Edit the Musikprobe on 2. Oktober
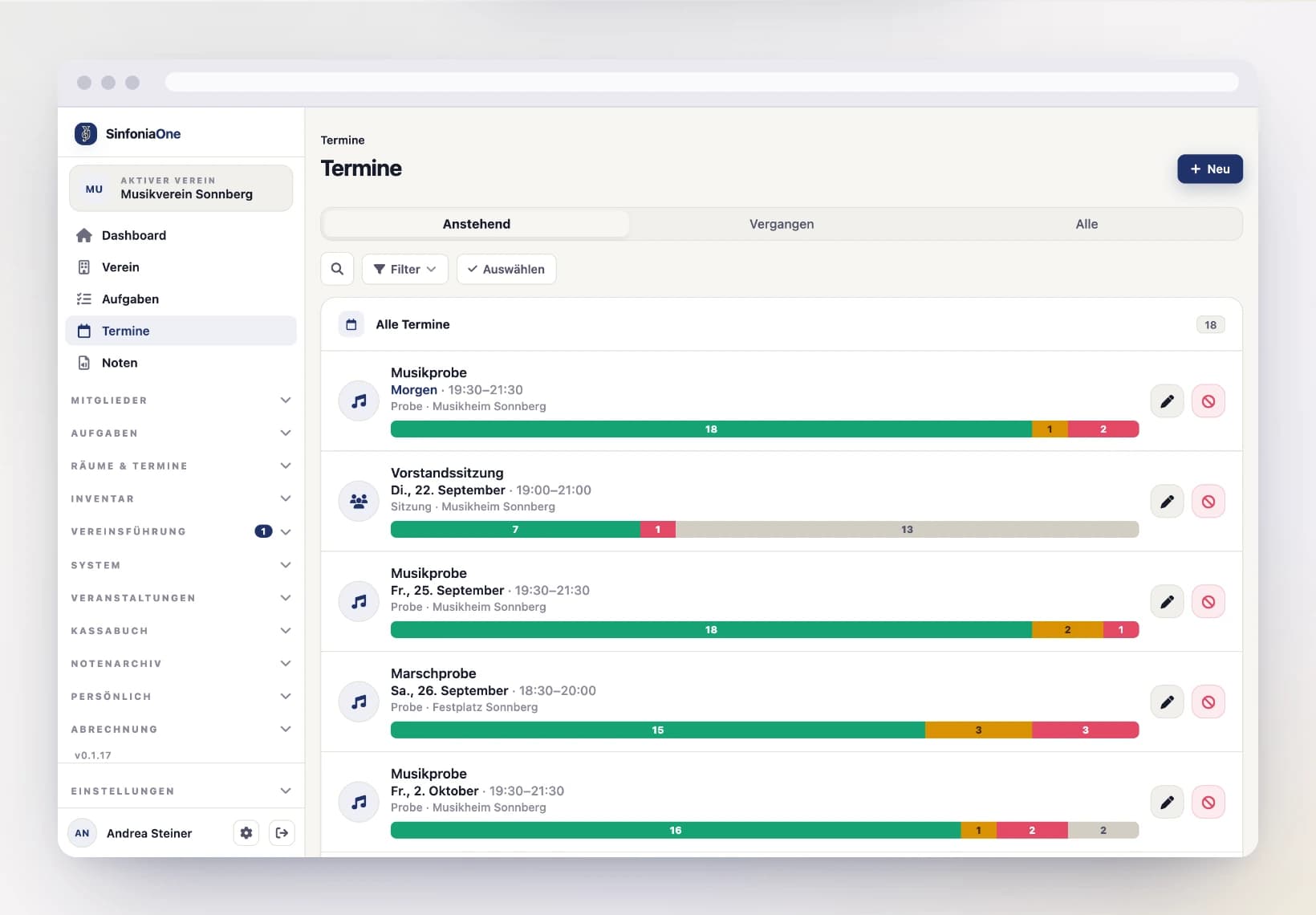 1167,803
